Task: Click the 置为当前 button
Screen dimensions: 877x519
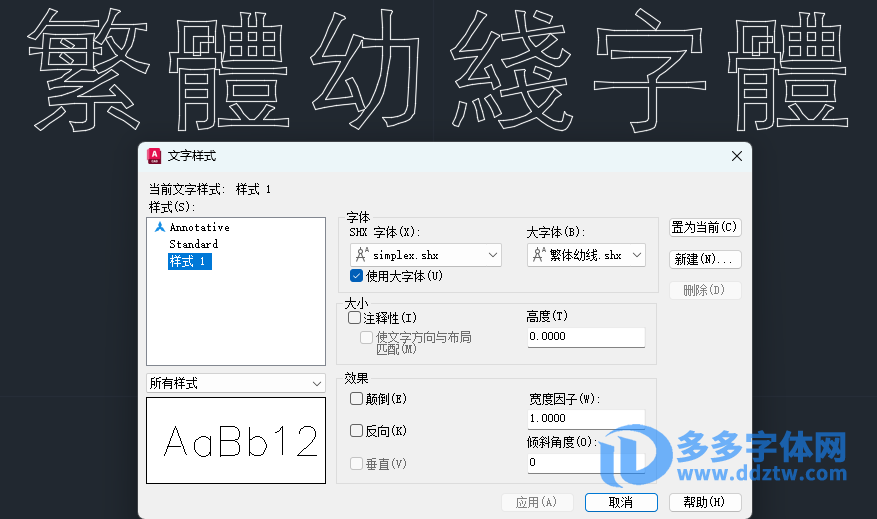Action: coord(705,228)
